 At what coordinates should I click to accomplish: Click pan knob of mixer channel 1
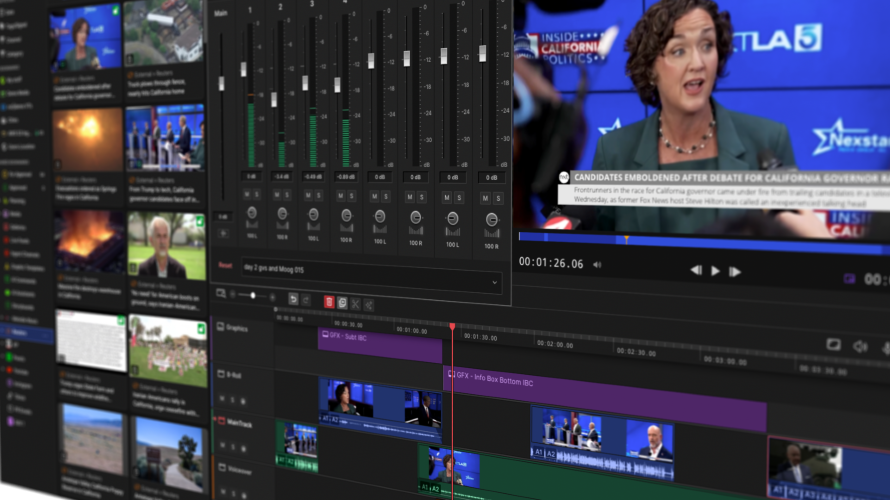(251, 213)
